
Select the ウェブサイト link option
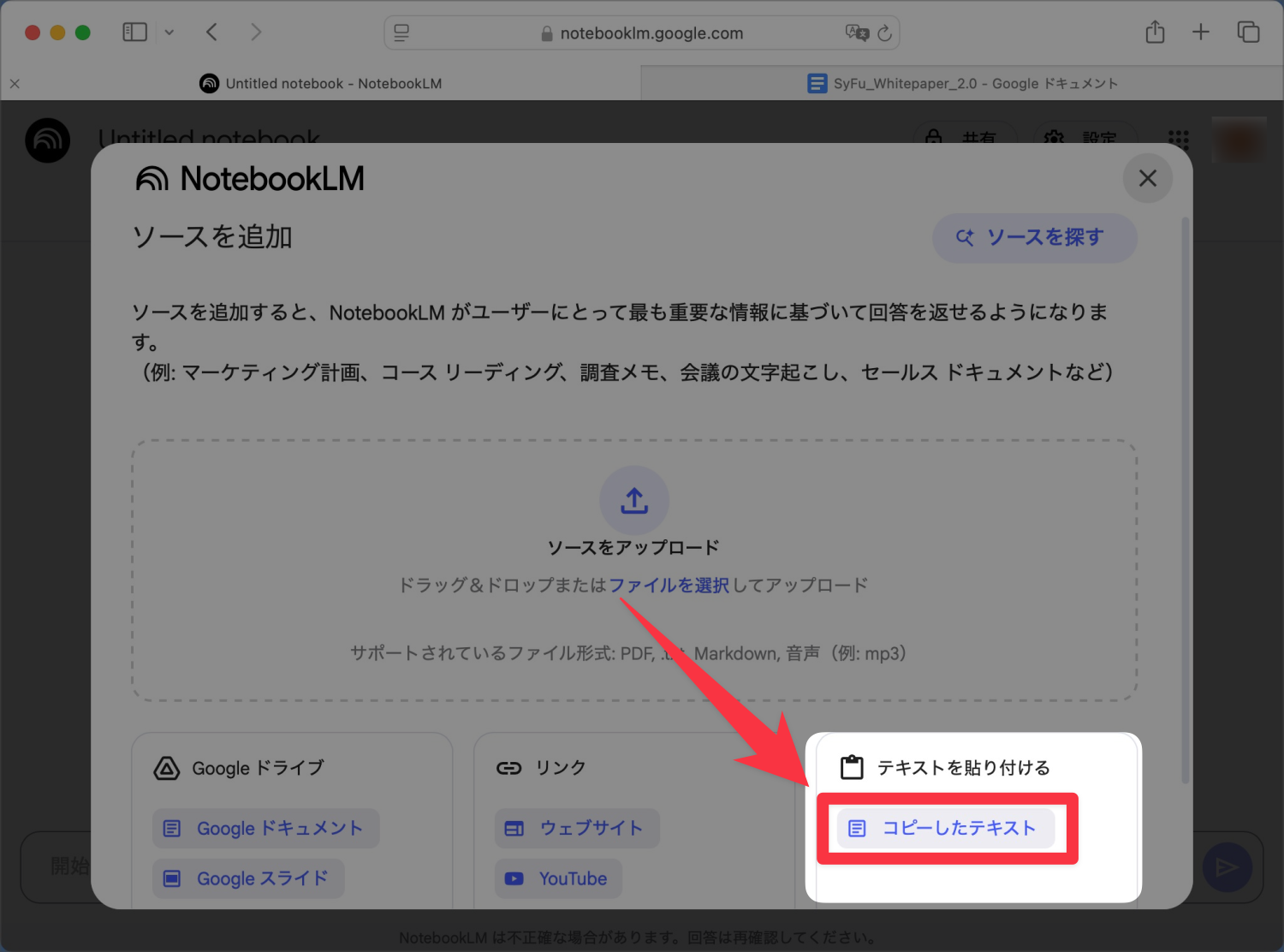coord(577,828)
